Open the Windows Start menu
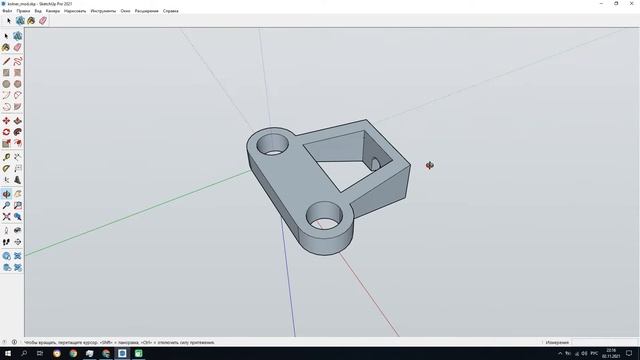 8,353
